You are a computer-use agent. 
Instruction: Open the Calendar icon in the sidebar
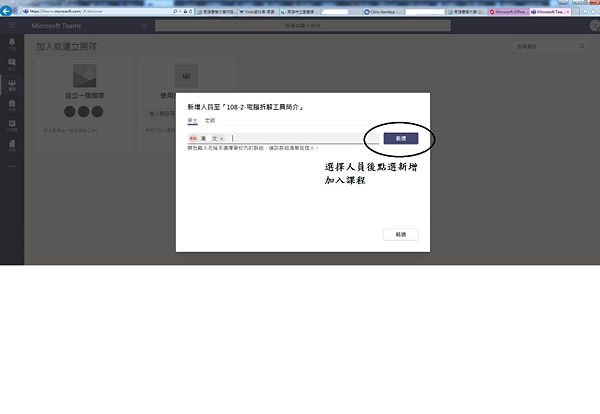point(12,126)
